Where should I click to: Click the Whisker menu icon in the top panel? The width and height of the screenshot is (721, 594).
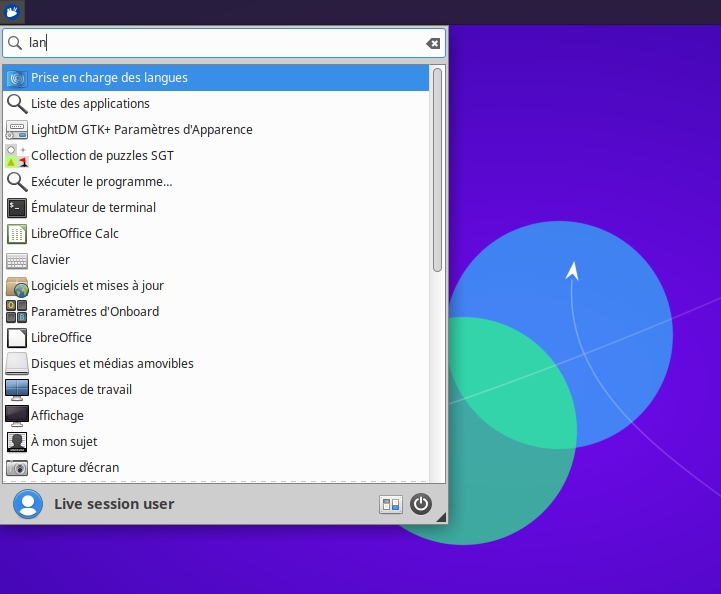[13, 12]
